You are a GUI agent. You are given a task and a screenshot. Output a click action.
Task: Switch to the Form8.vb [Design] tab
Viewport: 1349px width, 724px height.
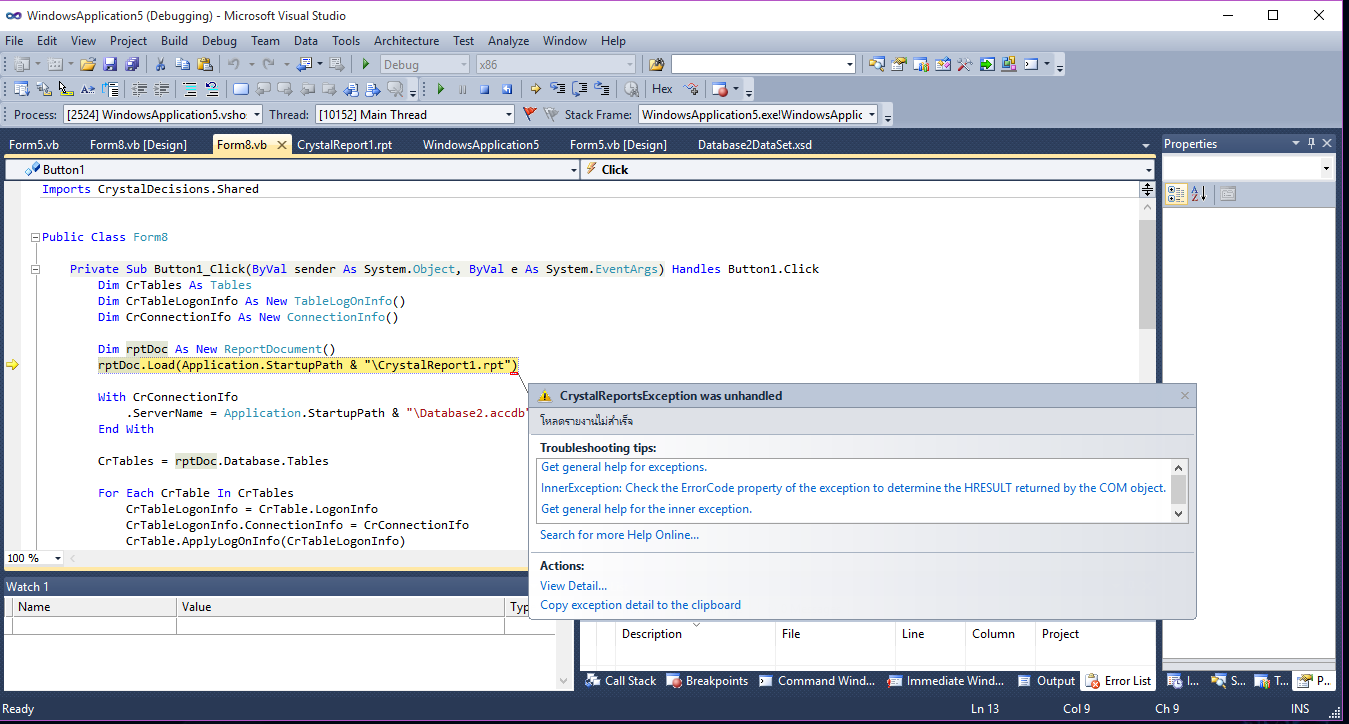(x=138, y=145)
